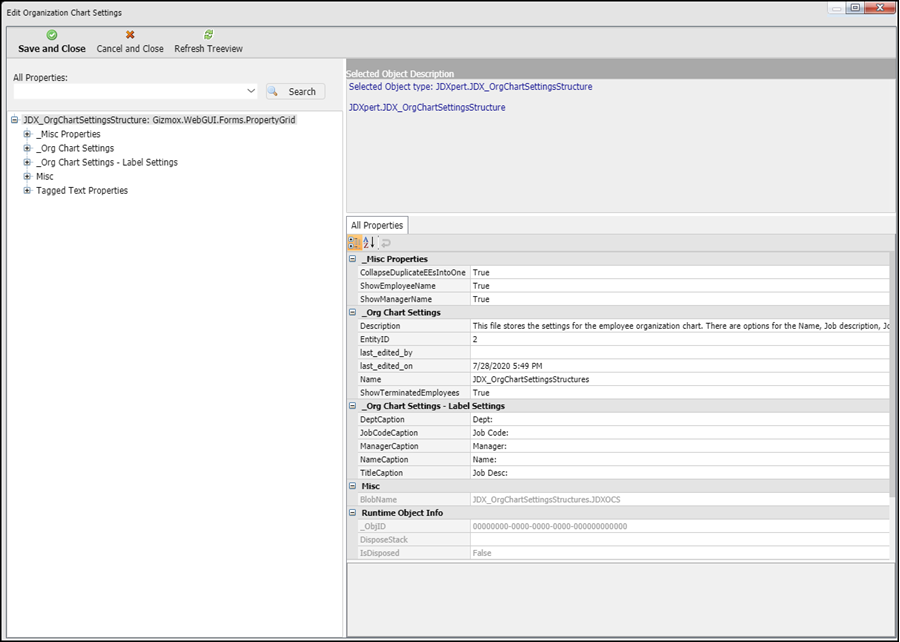
Task: Click the Search button
Action: [x=294, y=90]
